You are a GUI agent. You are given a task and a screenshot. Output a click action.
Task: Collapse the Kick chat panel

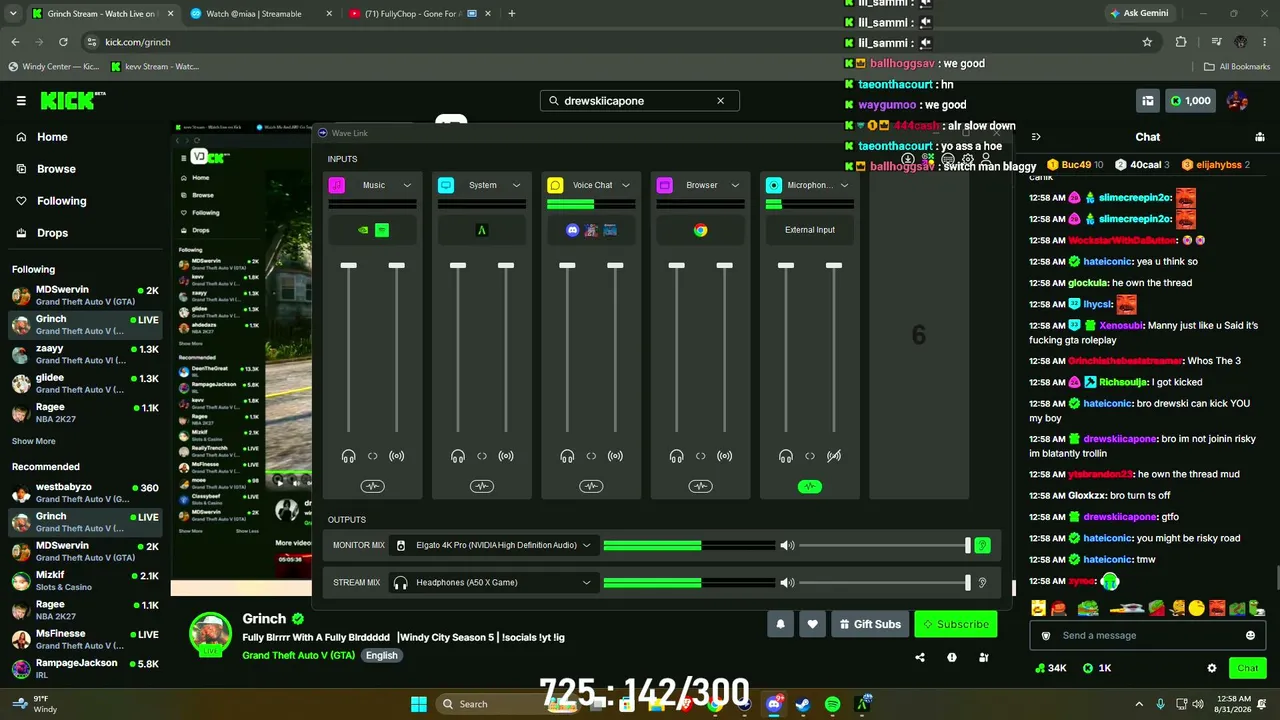(x=1036, y=137)
